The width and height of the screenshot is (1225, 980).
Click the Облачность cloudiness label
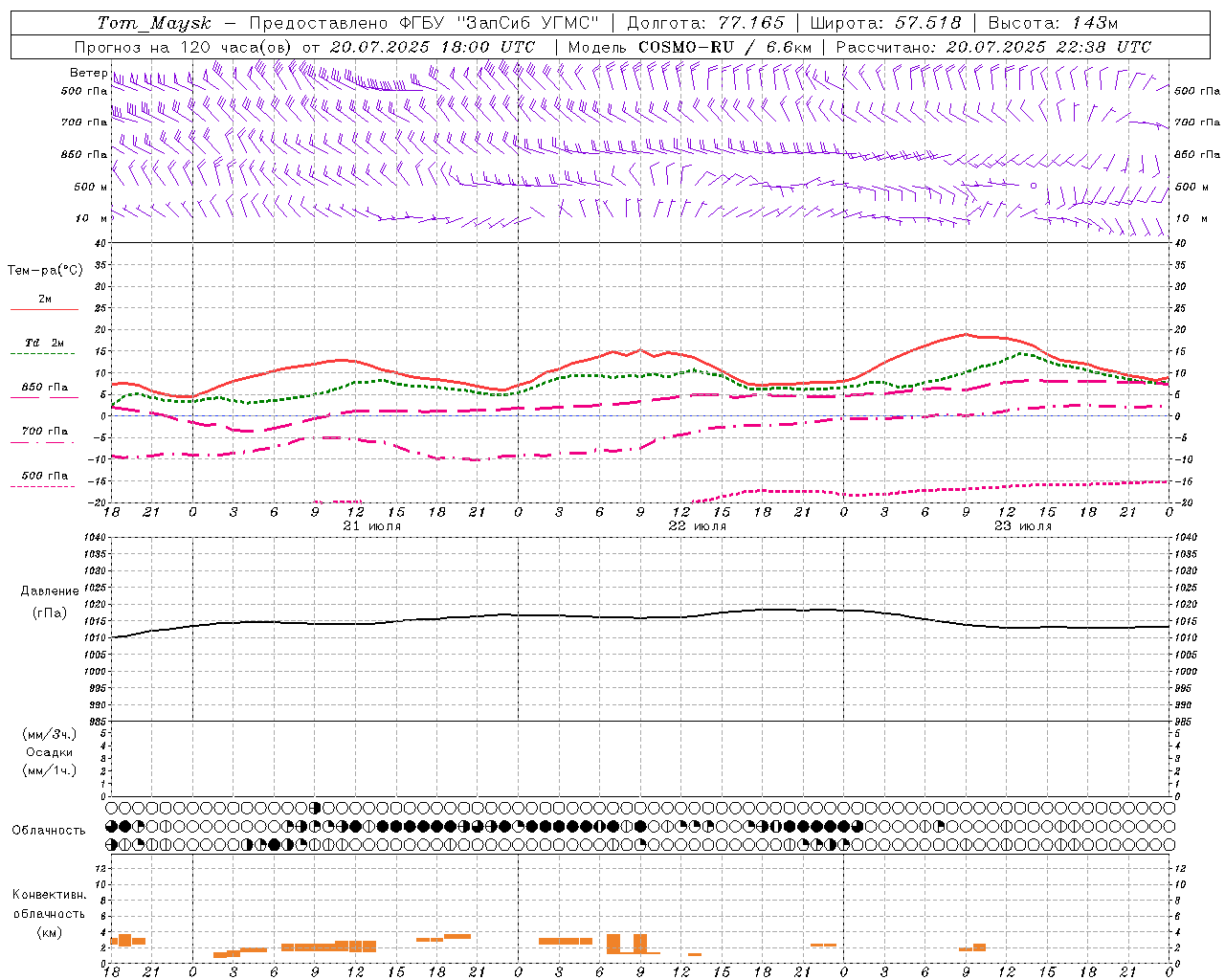click(49, 830)
